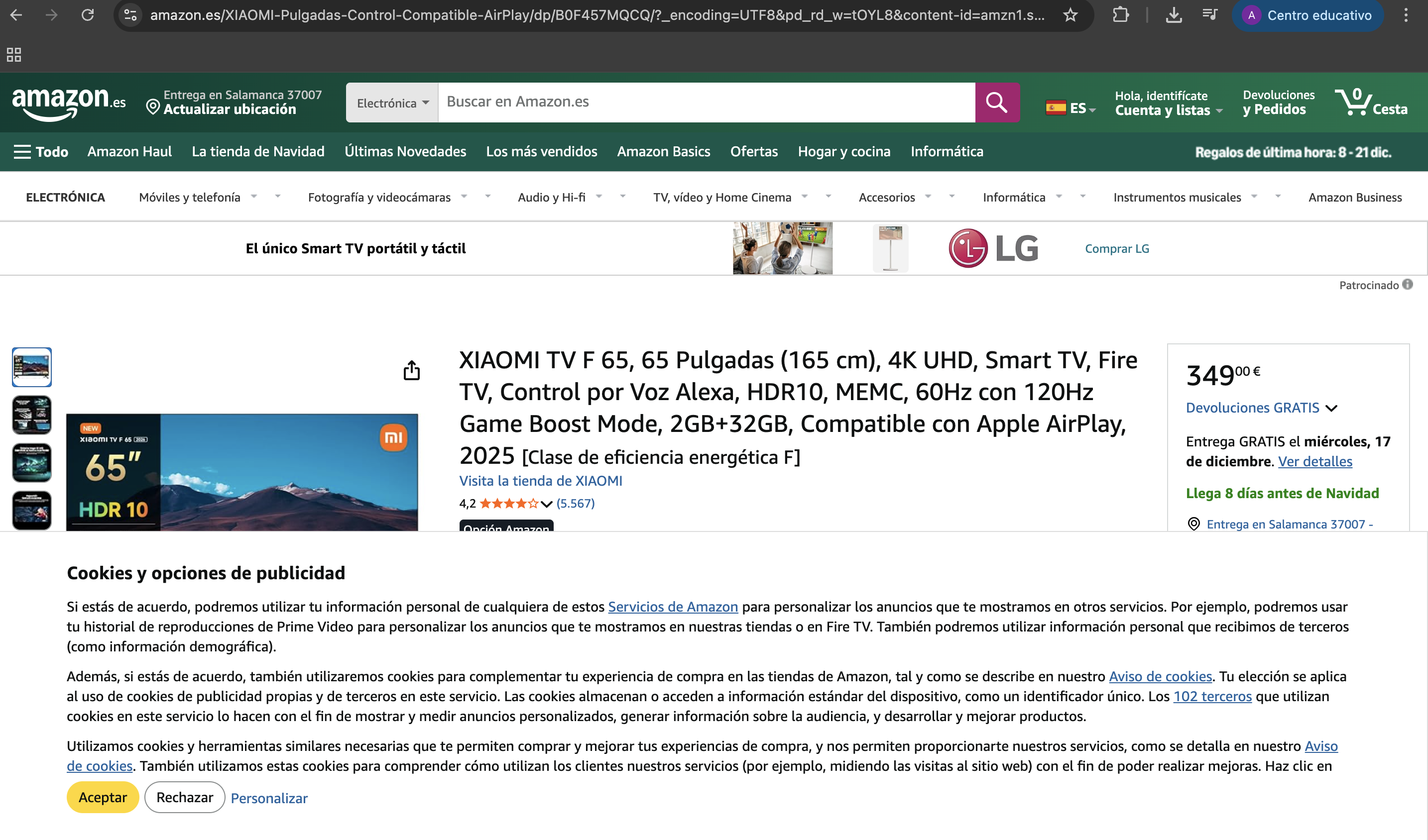Viewport: 1428px width, 840px height.
Task: Open the browser downloads icon
Action: 1174,15
